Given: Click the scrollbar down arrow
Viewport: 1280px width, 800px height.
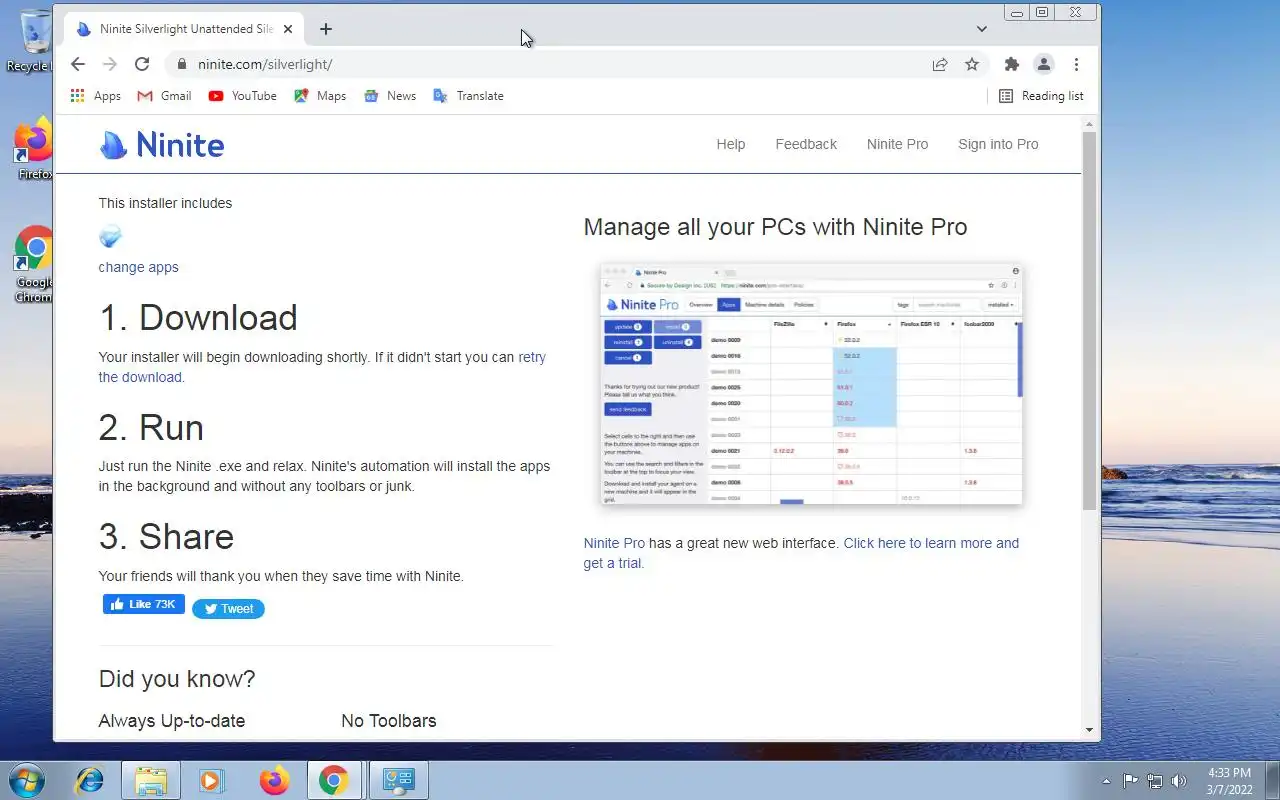Looking at the screenshot, I should [1090, 730].
